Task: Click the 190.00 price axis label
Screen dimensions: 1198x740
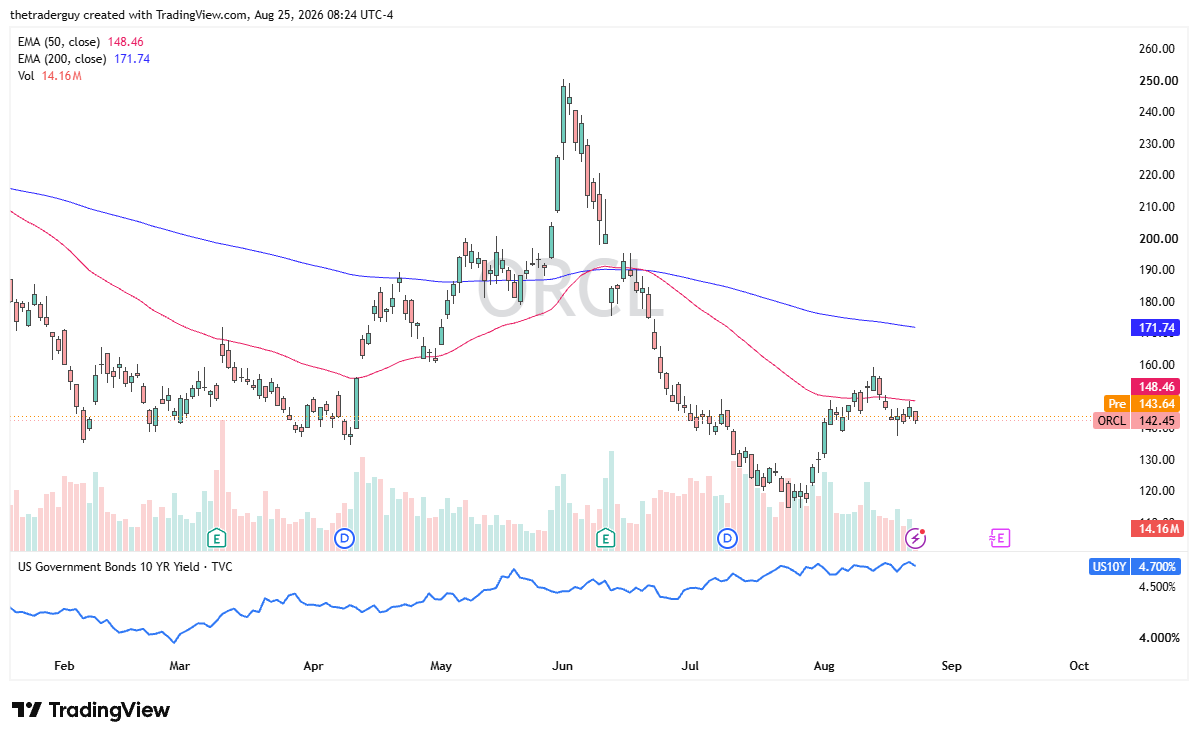Action: (x=1157, y=270)
